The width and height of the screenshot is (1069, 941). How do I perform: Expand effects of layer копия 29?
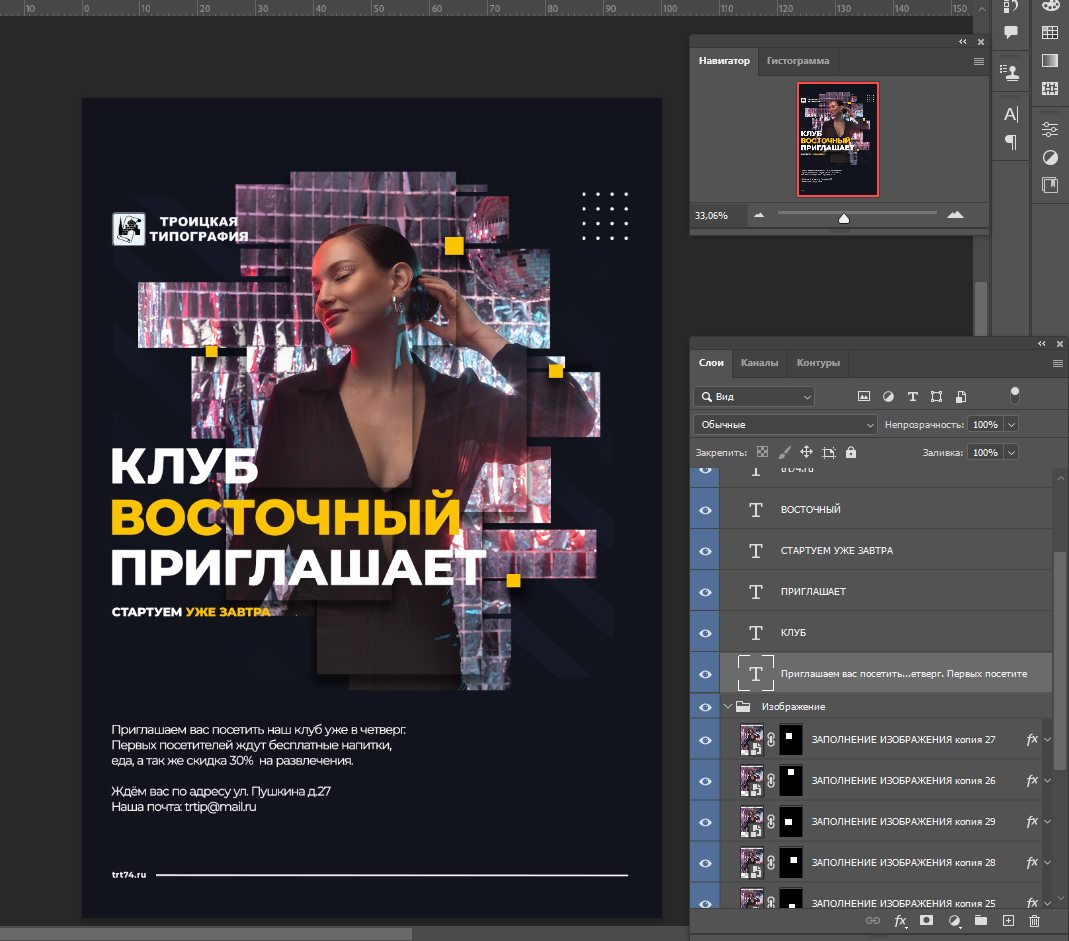1048,821
